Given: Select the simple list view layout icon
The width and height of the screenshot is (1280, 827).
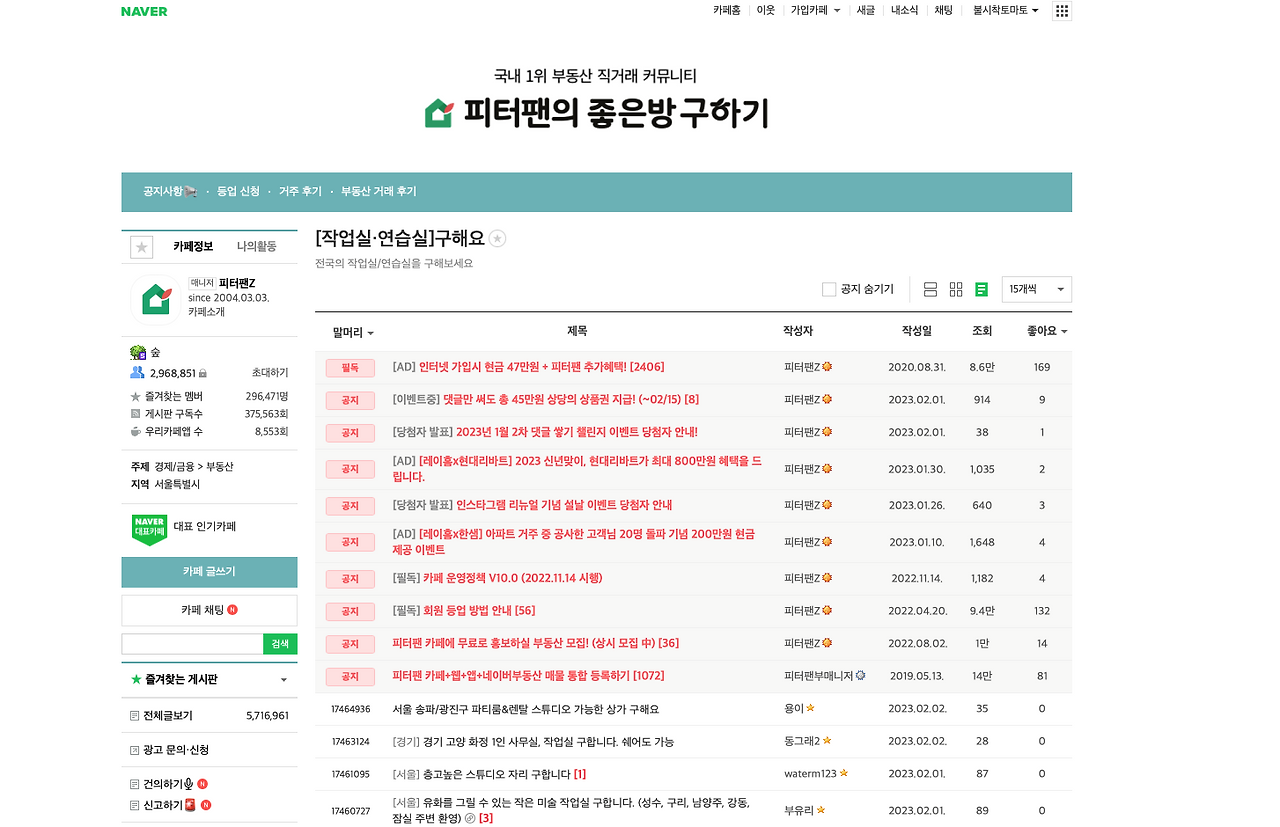Looking at the screenshot, I should [930, 289].
